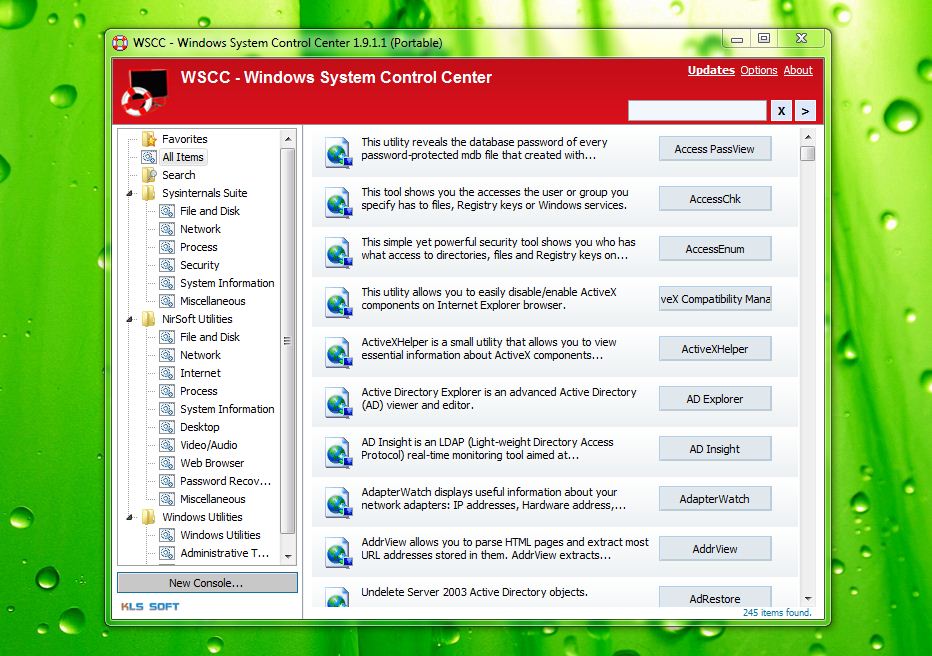Collapse the Sysinternals Suite tree node
Image resolution: width=932 pixels, height=656 pixels.
(130, 193)
